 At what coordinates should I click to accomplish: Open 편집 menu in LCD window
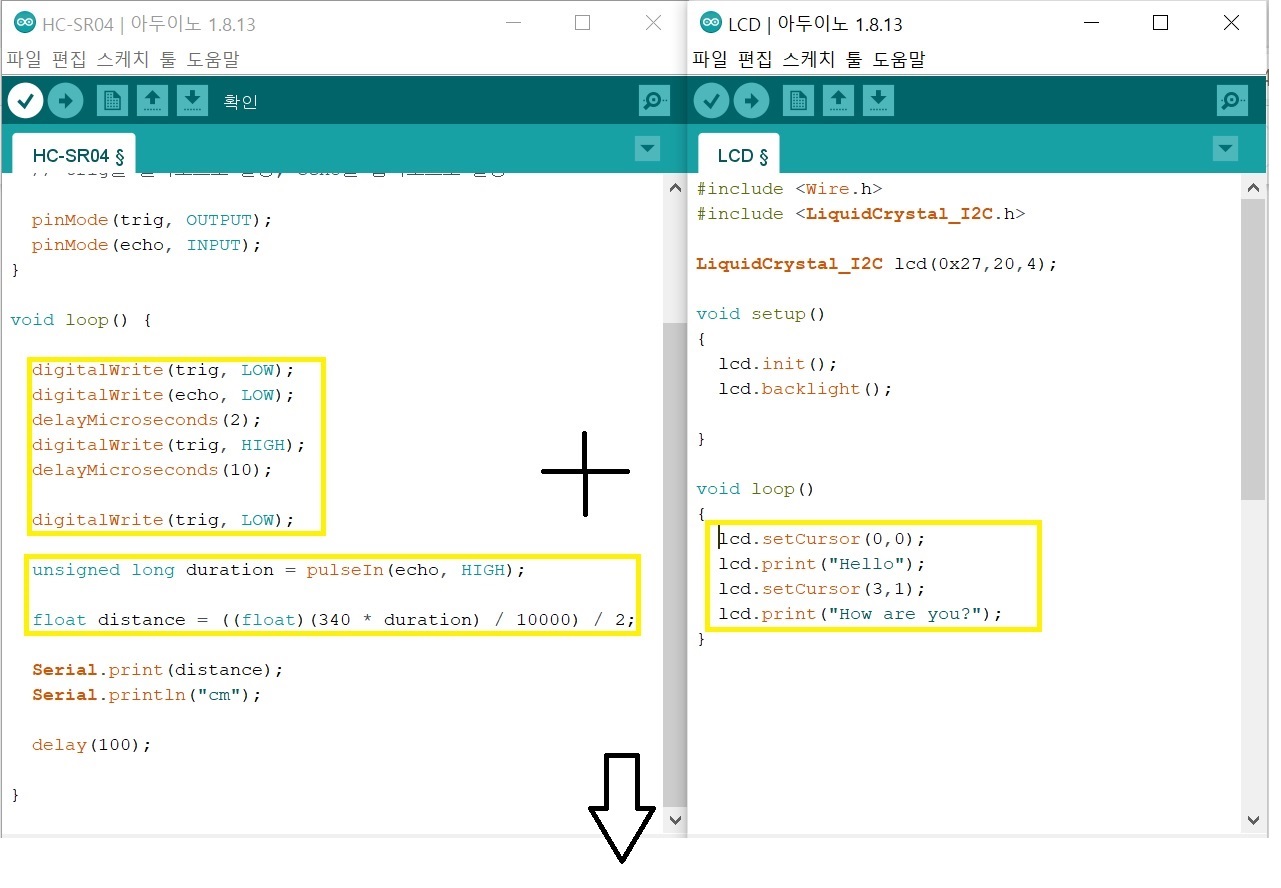click(x=755, y=60)
